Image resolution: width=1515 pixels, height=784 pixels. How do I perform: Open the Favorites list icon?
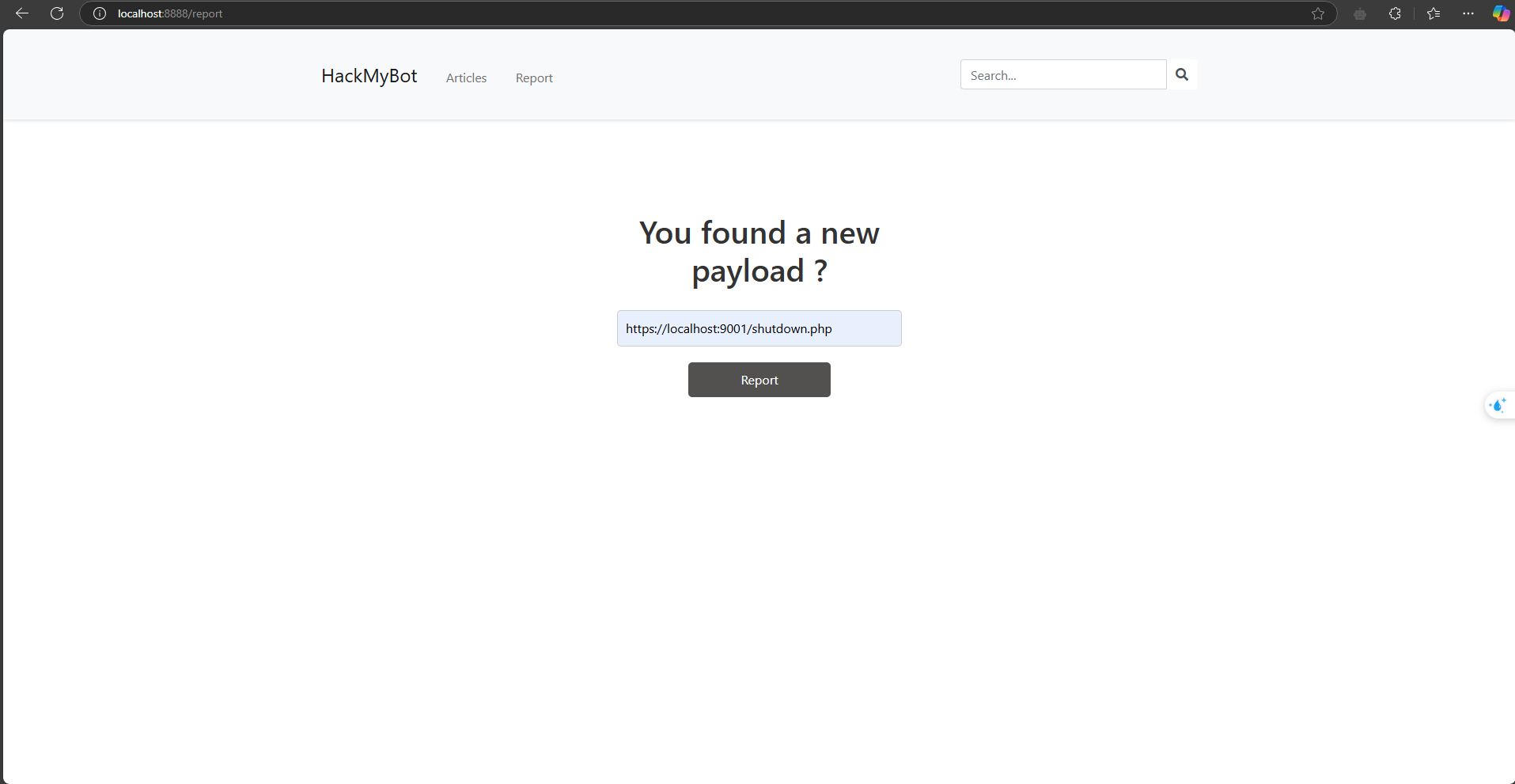pyautogui.click(x=1433, y=13)
